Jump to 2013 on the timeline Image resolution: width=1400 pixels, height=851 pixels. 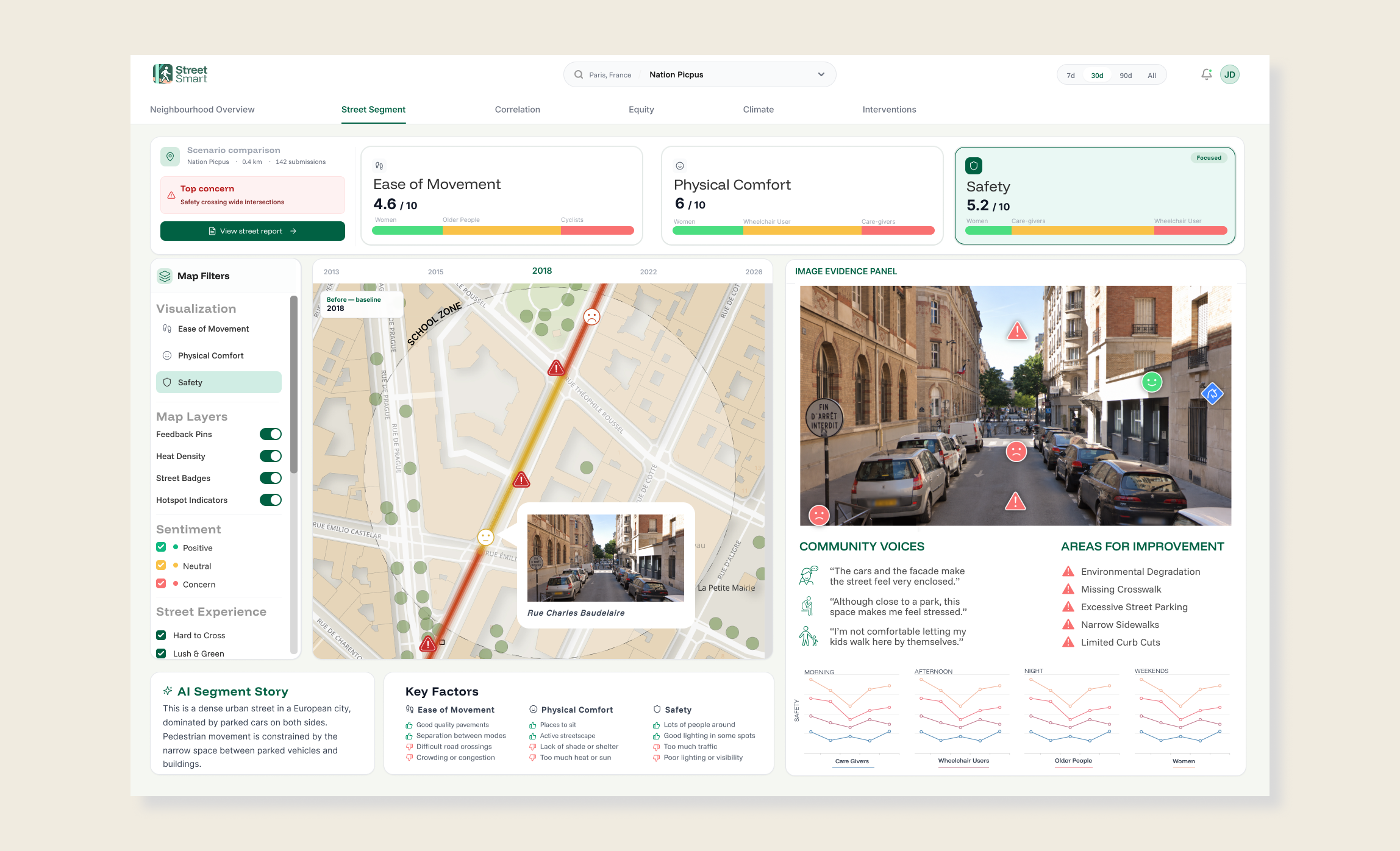tap(331, 272)
